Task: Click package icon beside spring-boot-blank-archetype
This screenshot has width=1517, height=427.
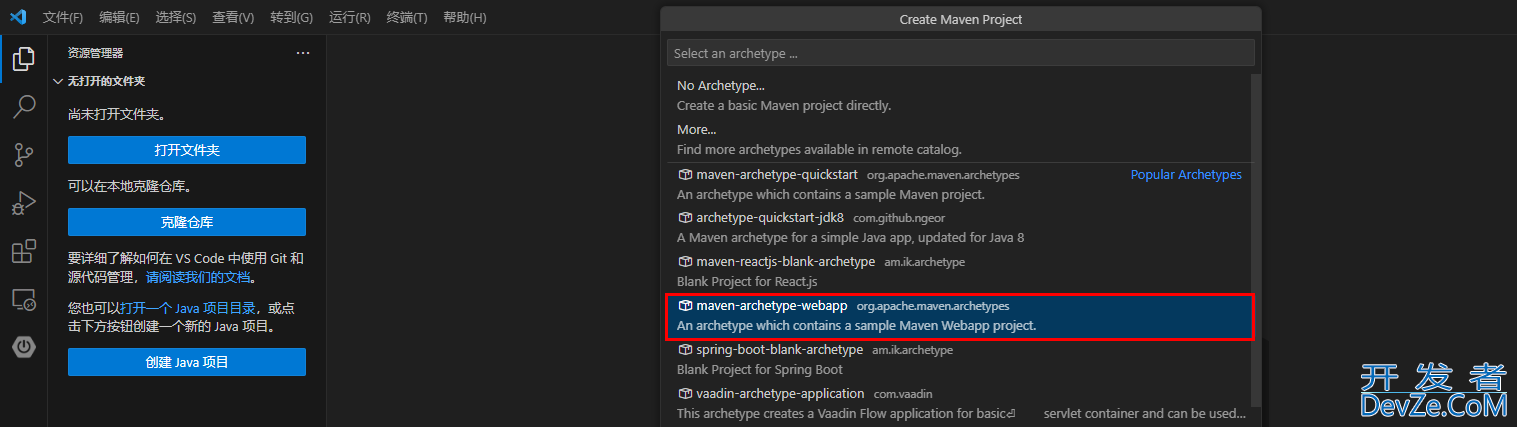Action: click(x=685, y=349)
